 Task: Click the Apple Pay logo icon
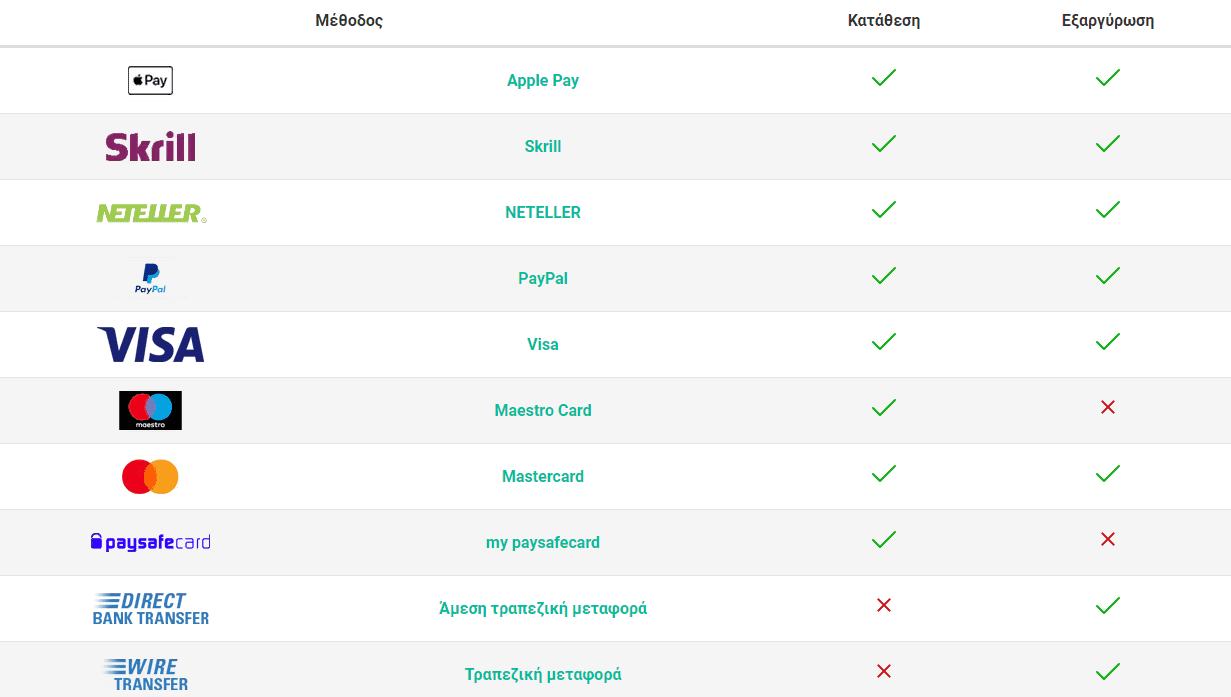(150, 80)
